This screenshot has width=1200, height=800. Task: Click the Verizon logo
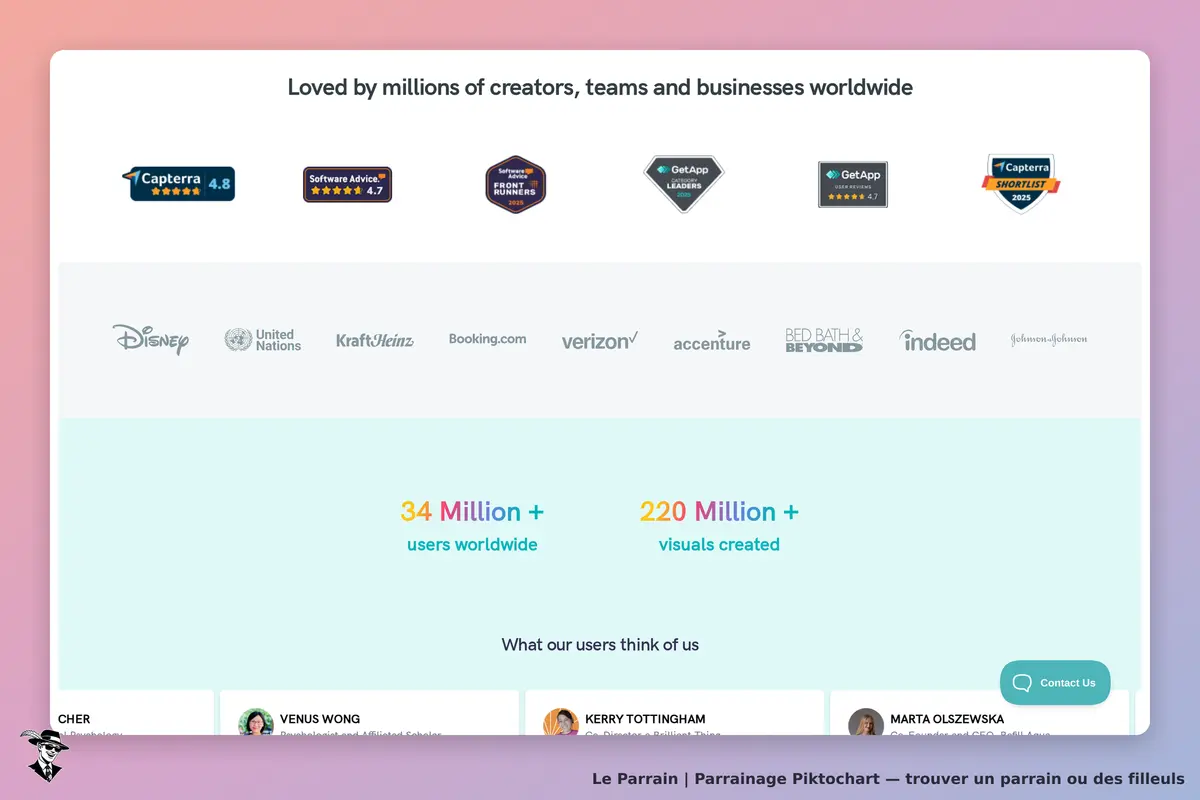[x=600, y=341]
